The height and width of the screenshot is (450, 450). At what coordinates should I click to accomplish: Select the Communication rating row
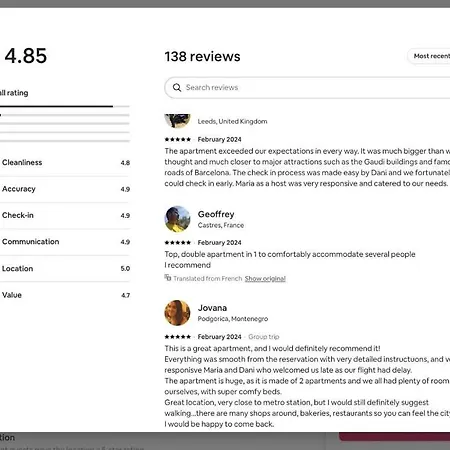pyautogui.click(x=65, y=242)
